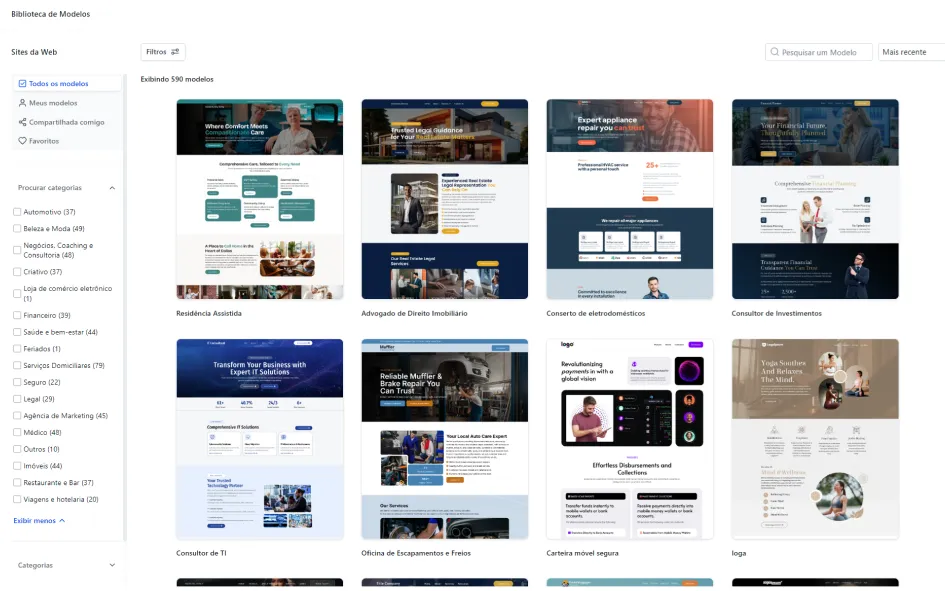
Task: Click the Consultor de Investimentos title
Action: point(776,313)
